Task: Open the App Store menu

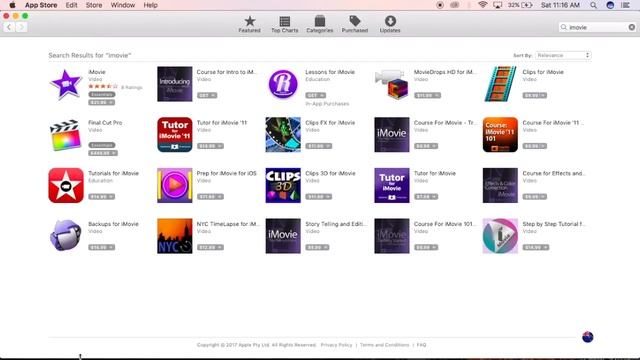Action: click(41, 5)
